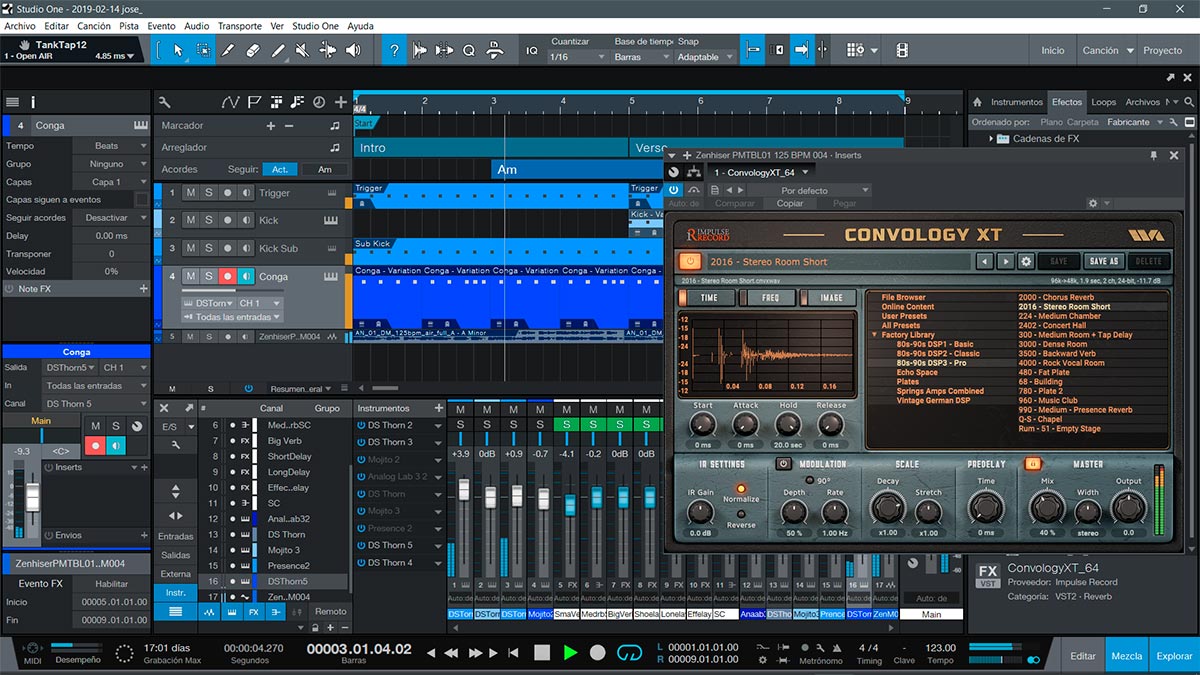Pin the Convology plugin window

1153,155
